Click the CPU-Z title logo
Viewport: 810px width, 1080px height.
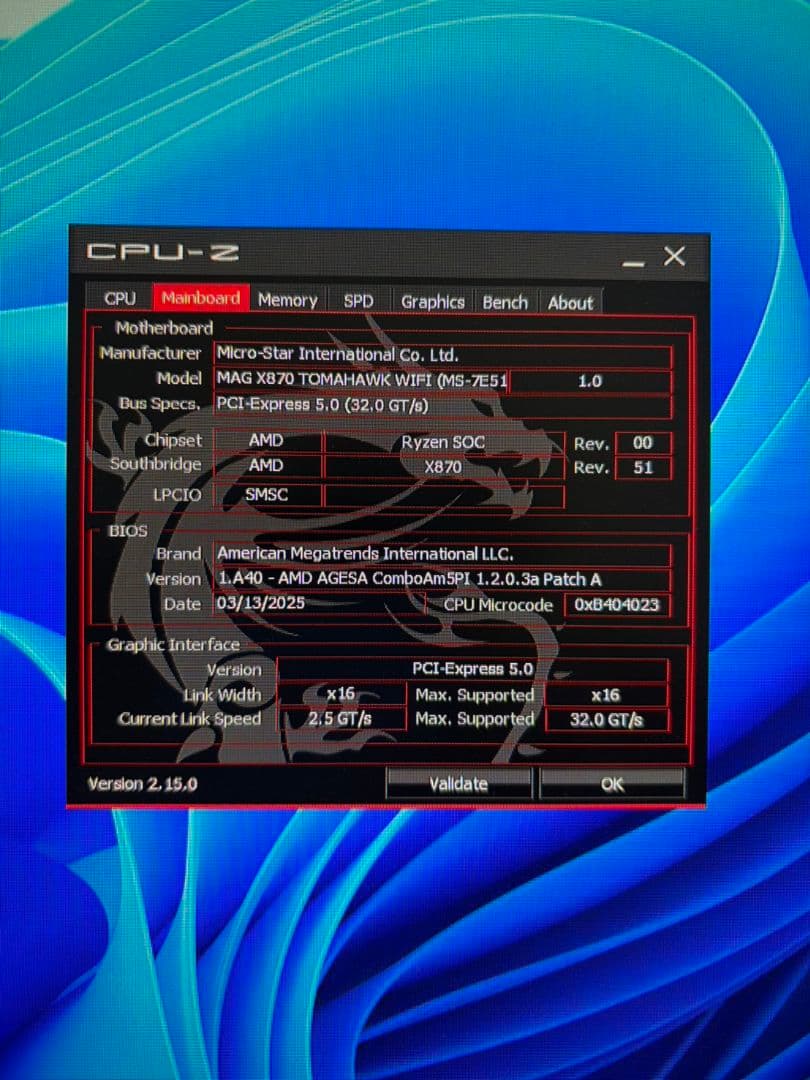(x=163, y=252)
